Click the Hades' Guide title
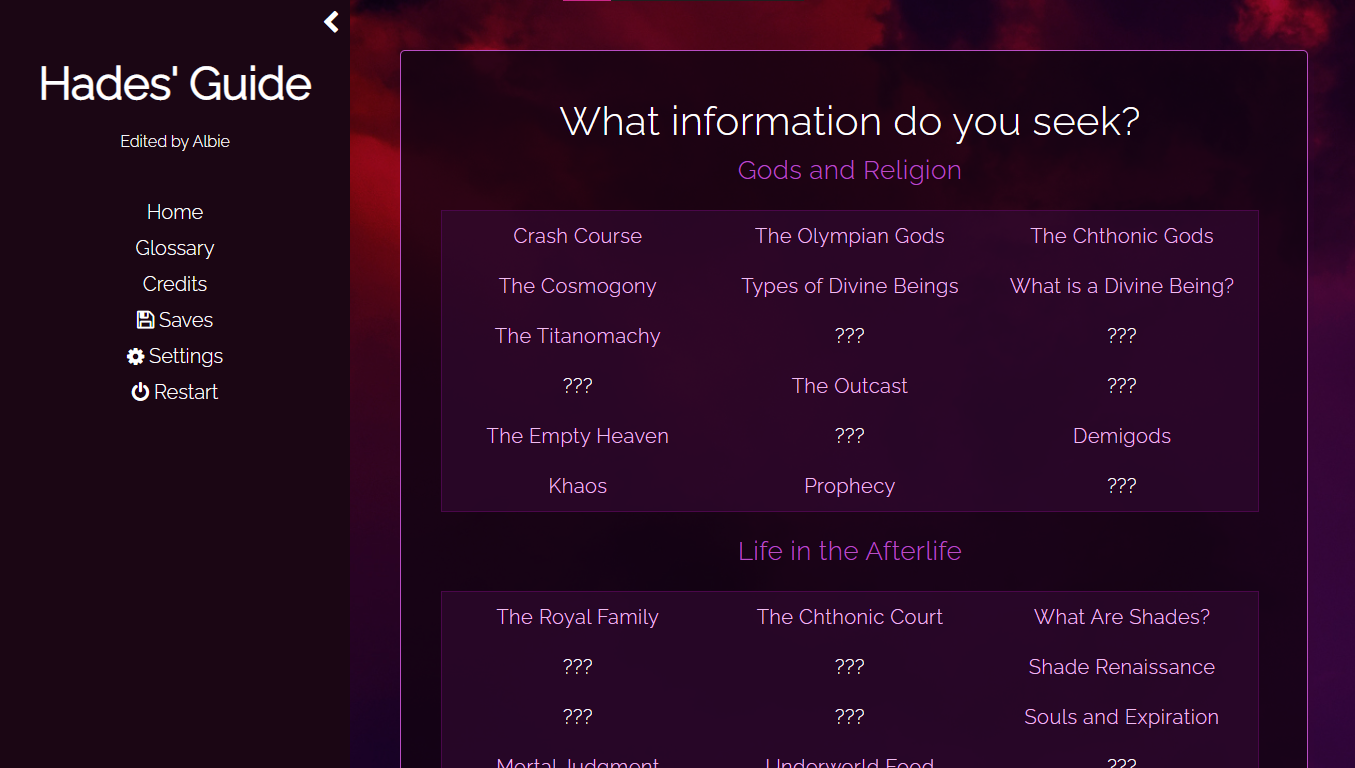This screenshot has width=1355, height=768. pyautogui.click(x=175, y=84)
